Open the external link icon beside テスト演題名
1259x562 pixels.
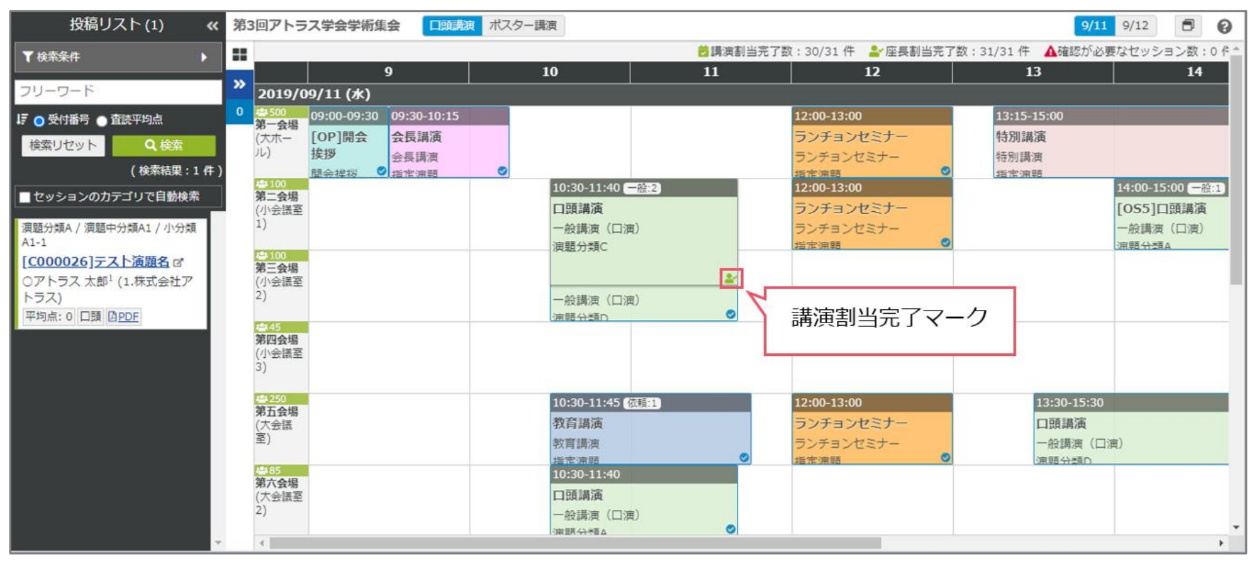coord(179,262)
